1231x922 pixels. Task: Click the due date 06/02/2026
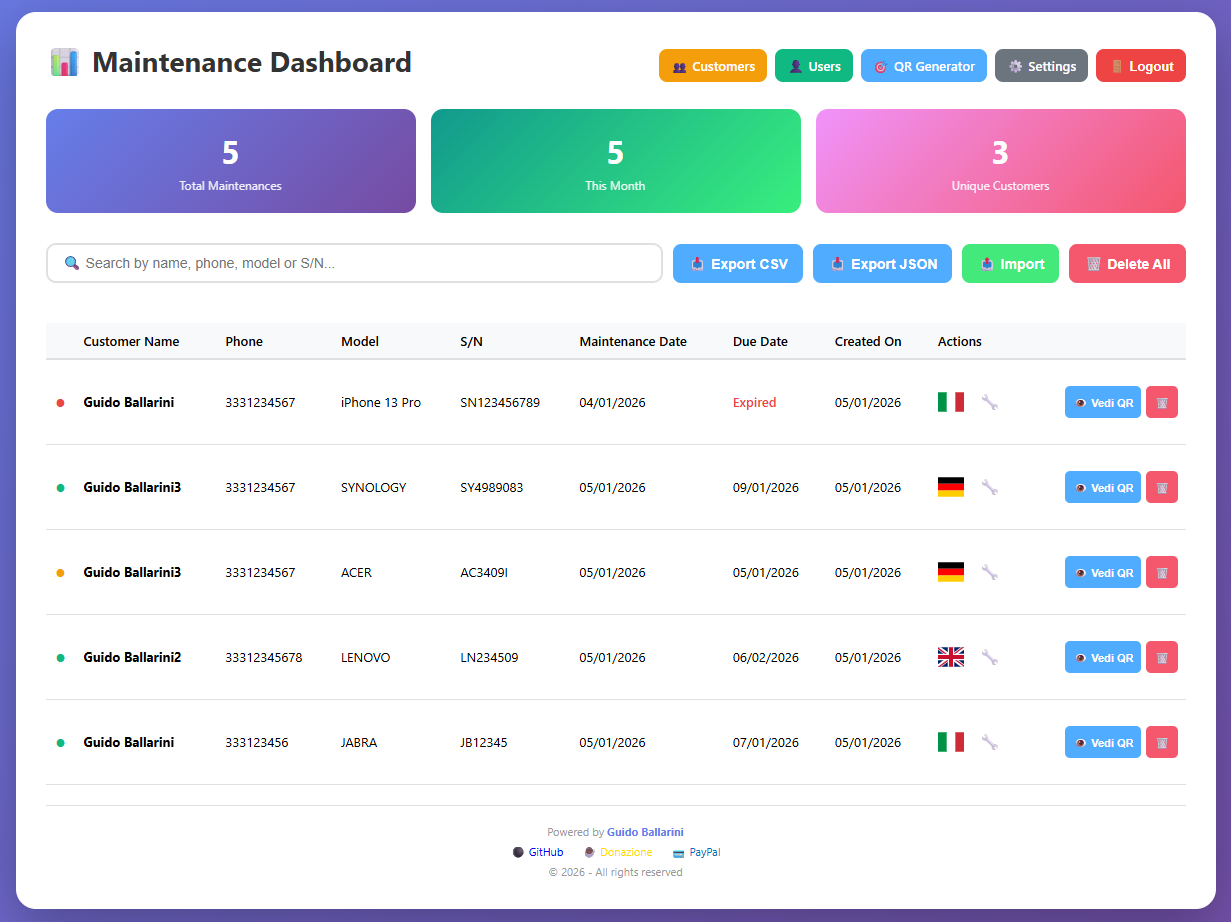pyautogui.click(x=766, y=657)
